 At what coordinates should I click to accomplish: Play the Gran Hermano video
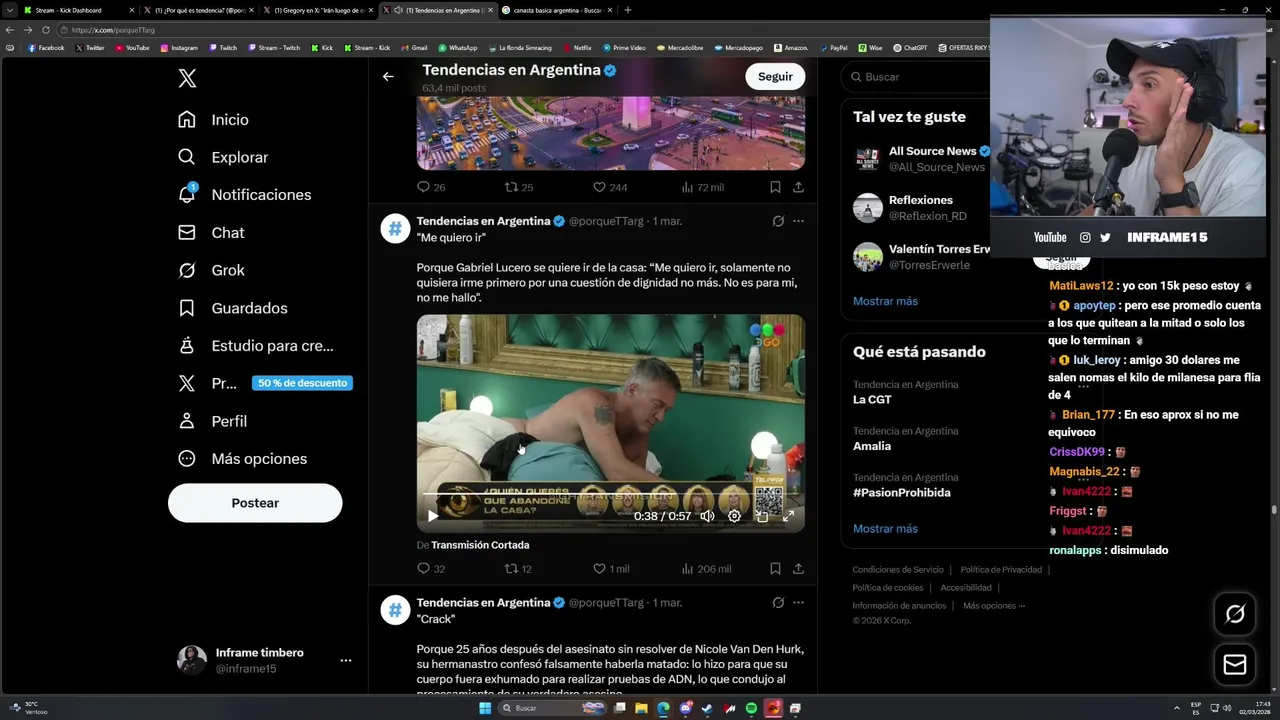(432, 516)
